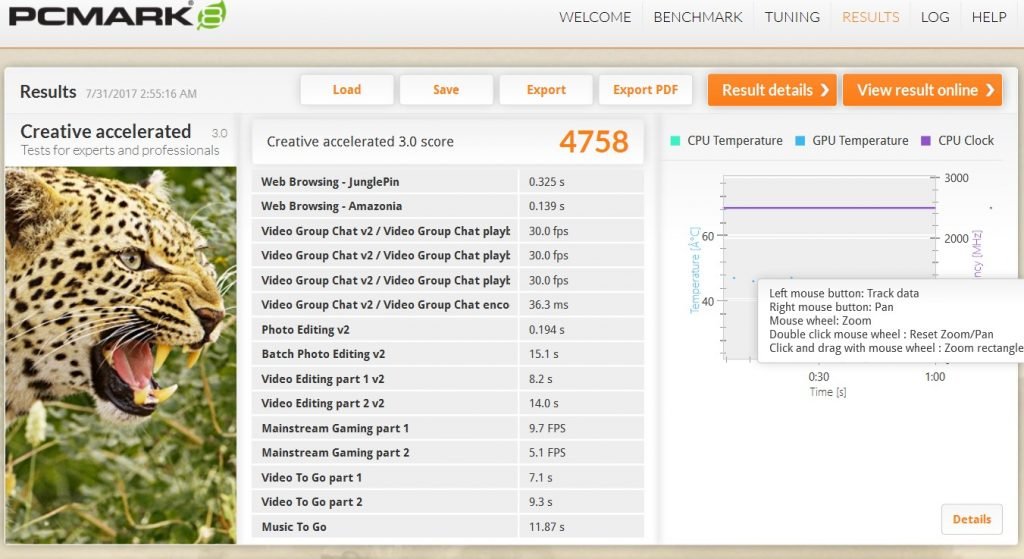Select Mainstream Gaming part 2 row
Screen dimensions: 1024x559
point(447,453)
